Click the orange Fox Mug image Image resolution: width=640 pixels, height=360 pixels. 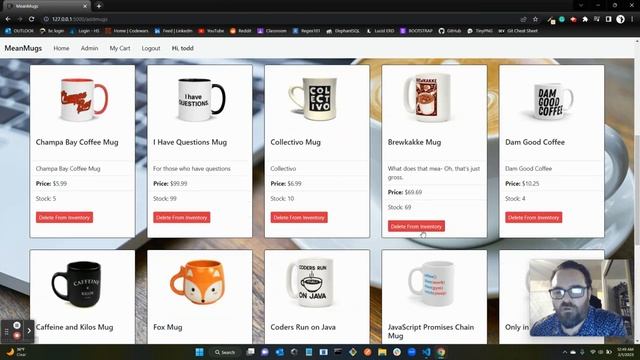pos(198,282)
